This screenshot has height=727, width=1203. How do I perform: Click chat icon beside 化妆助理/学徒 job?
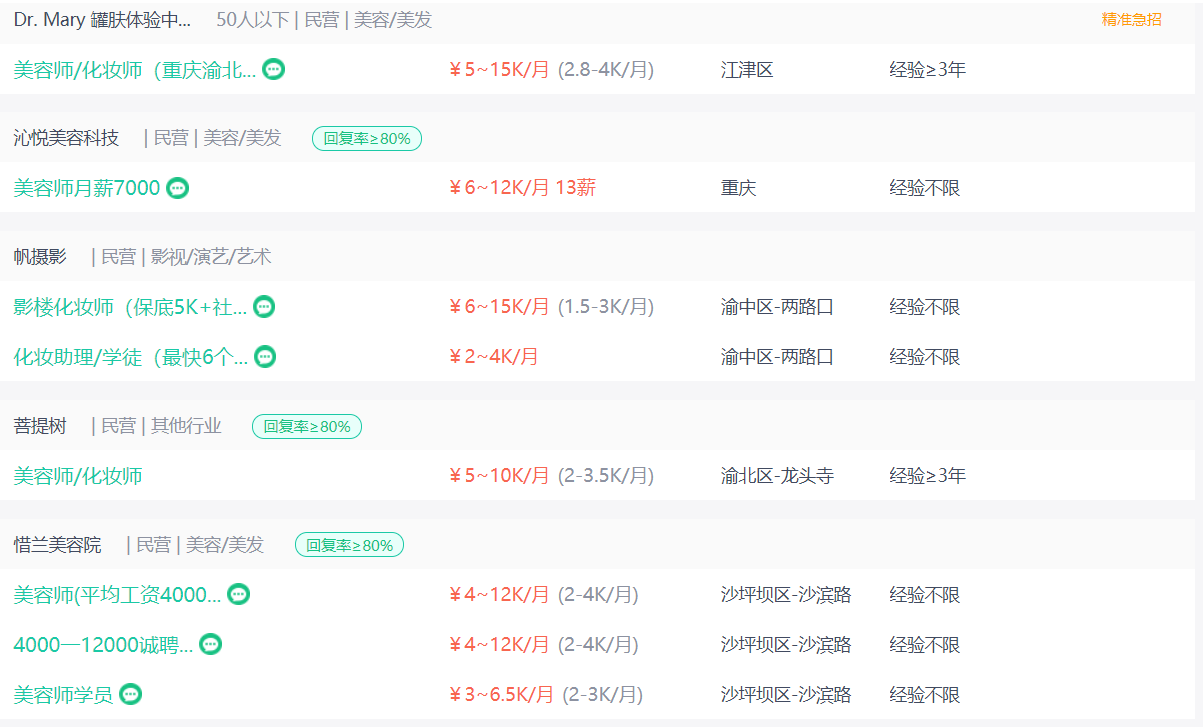[264, 357]
